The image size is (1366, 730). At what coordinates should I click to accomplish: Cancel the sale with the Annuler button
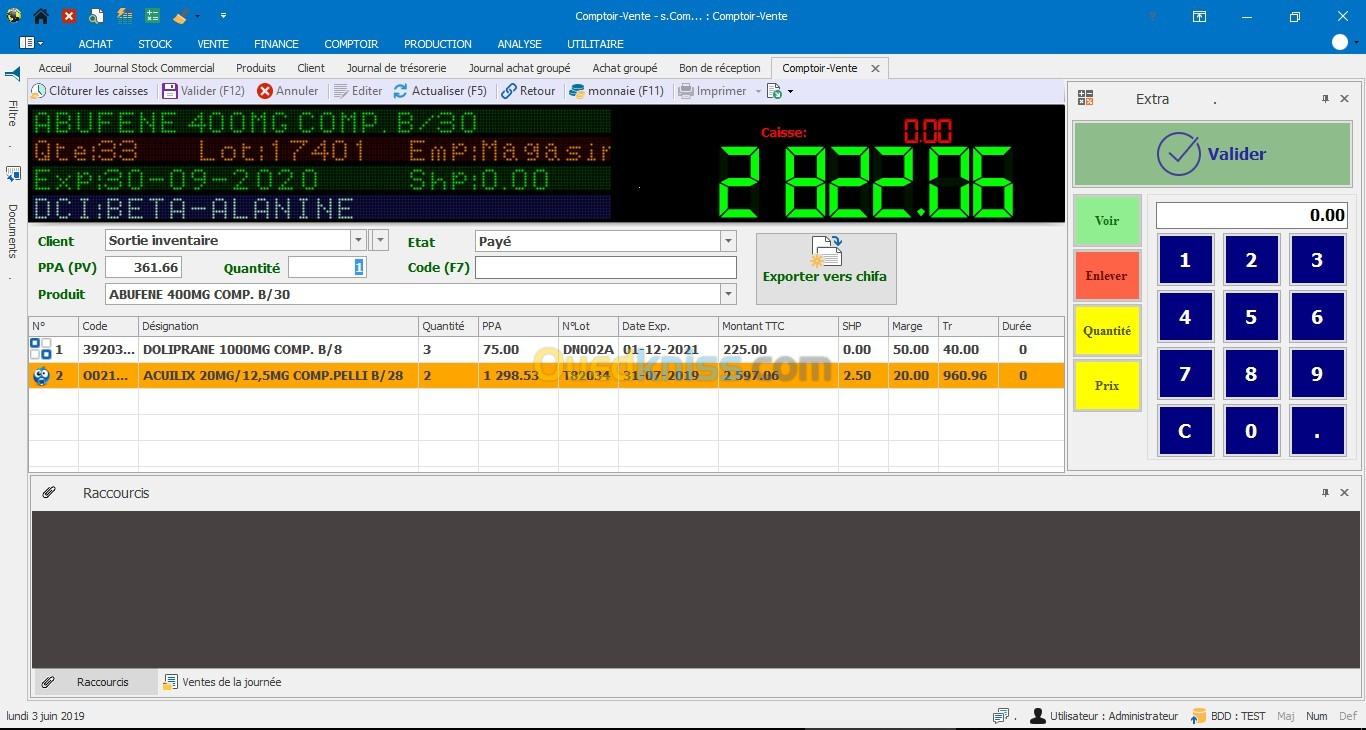click(287, 91)
